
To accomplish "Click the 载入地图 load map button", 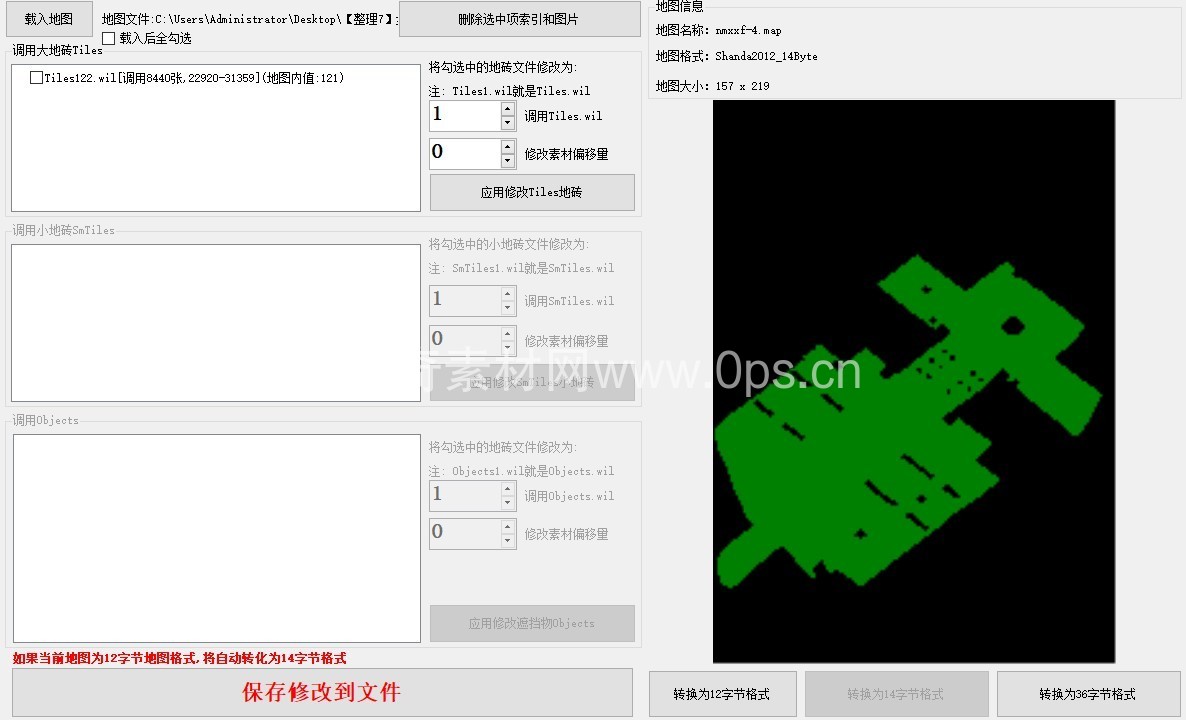I will (49, 19).
